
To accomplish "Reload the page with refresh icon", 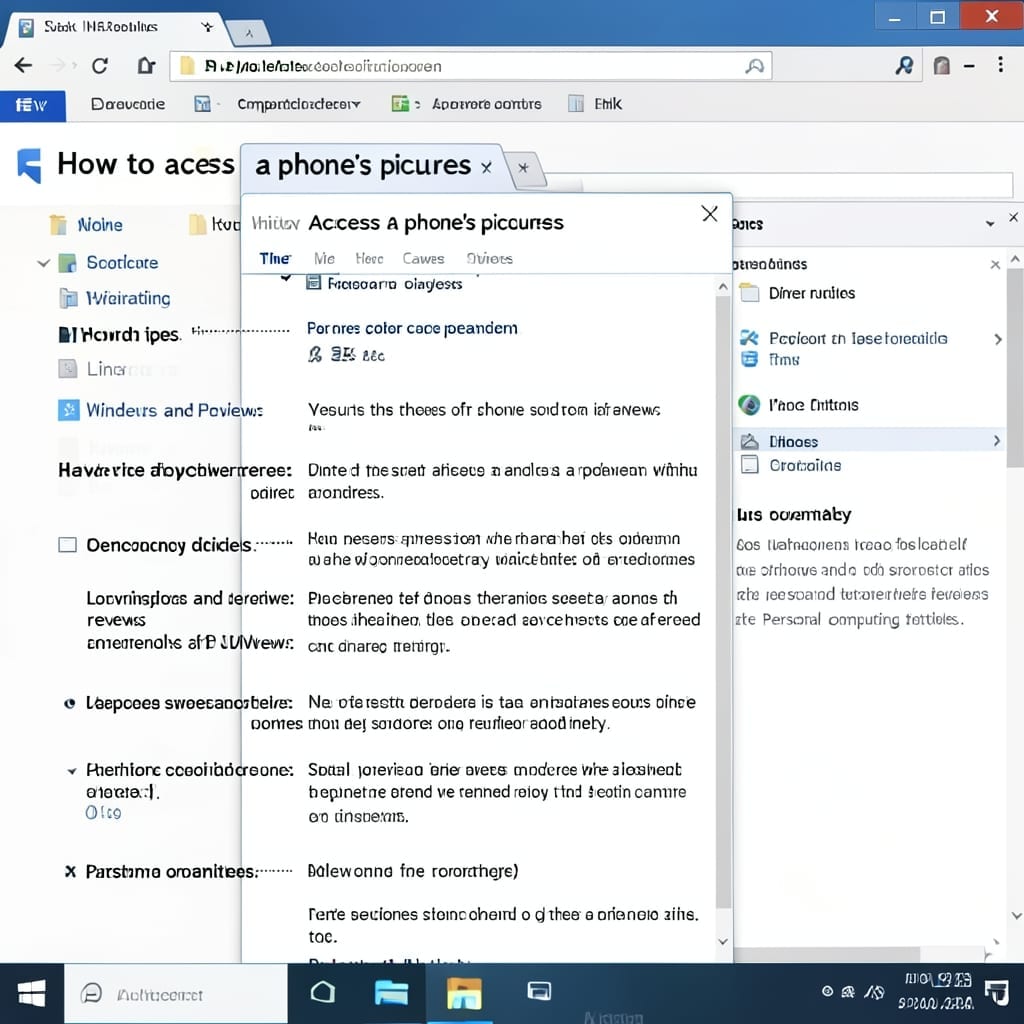I will click(99, 66).
